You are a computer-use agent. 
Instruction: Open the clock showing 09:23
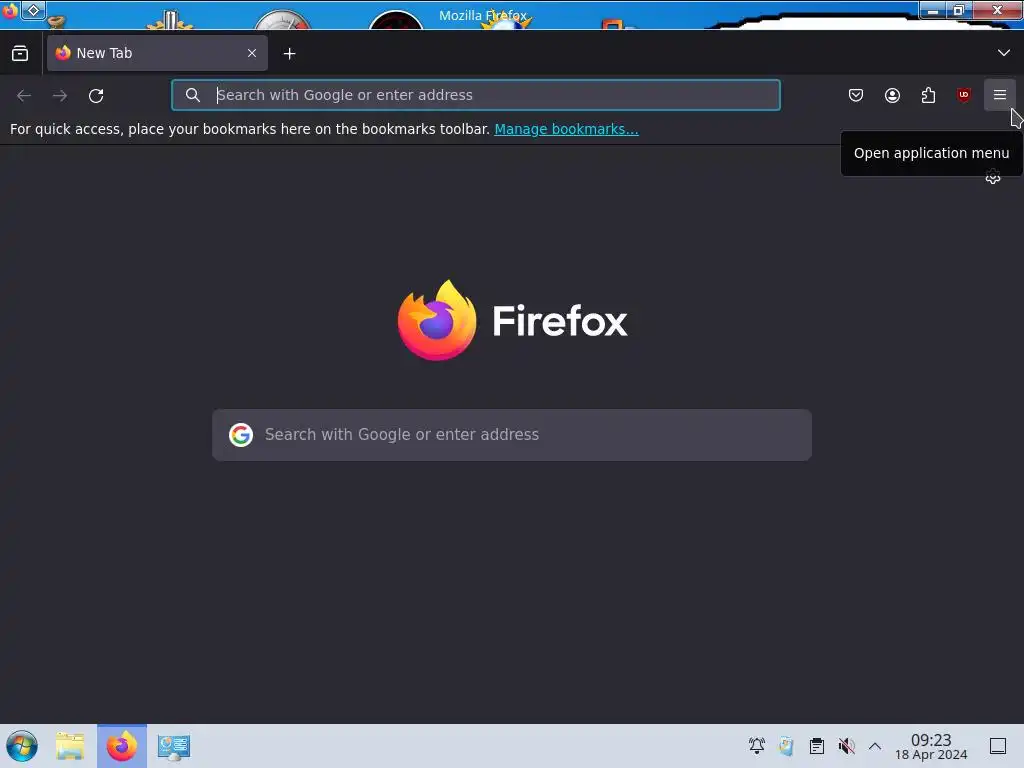931,746
